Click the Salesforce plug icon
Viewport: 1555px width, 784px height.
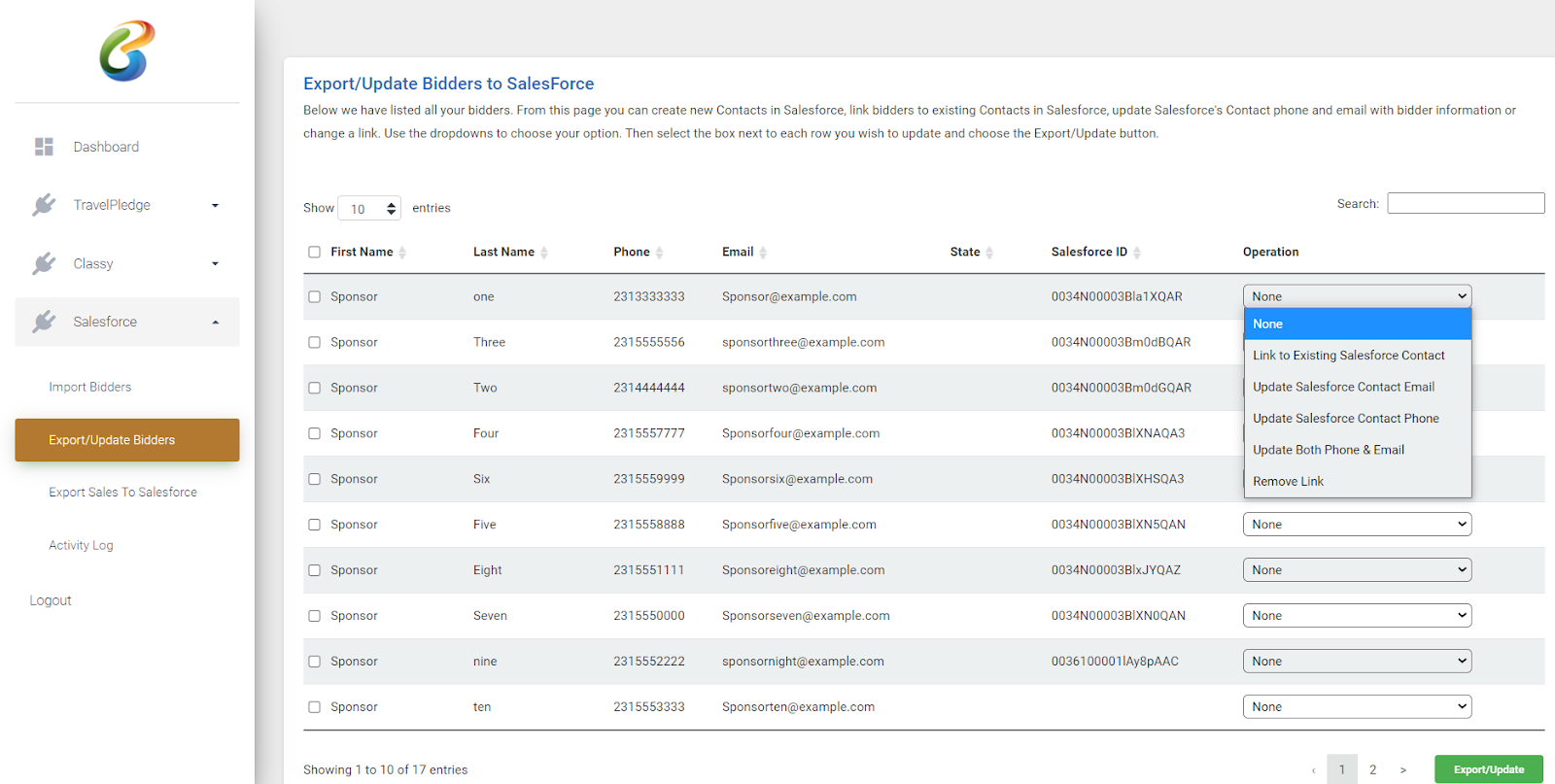click(44, 322)
